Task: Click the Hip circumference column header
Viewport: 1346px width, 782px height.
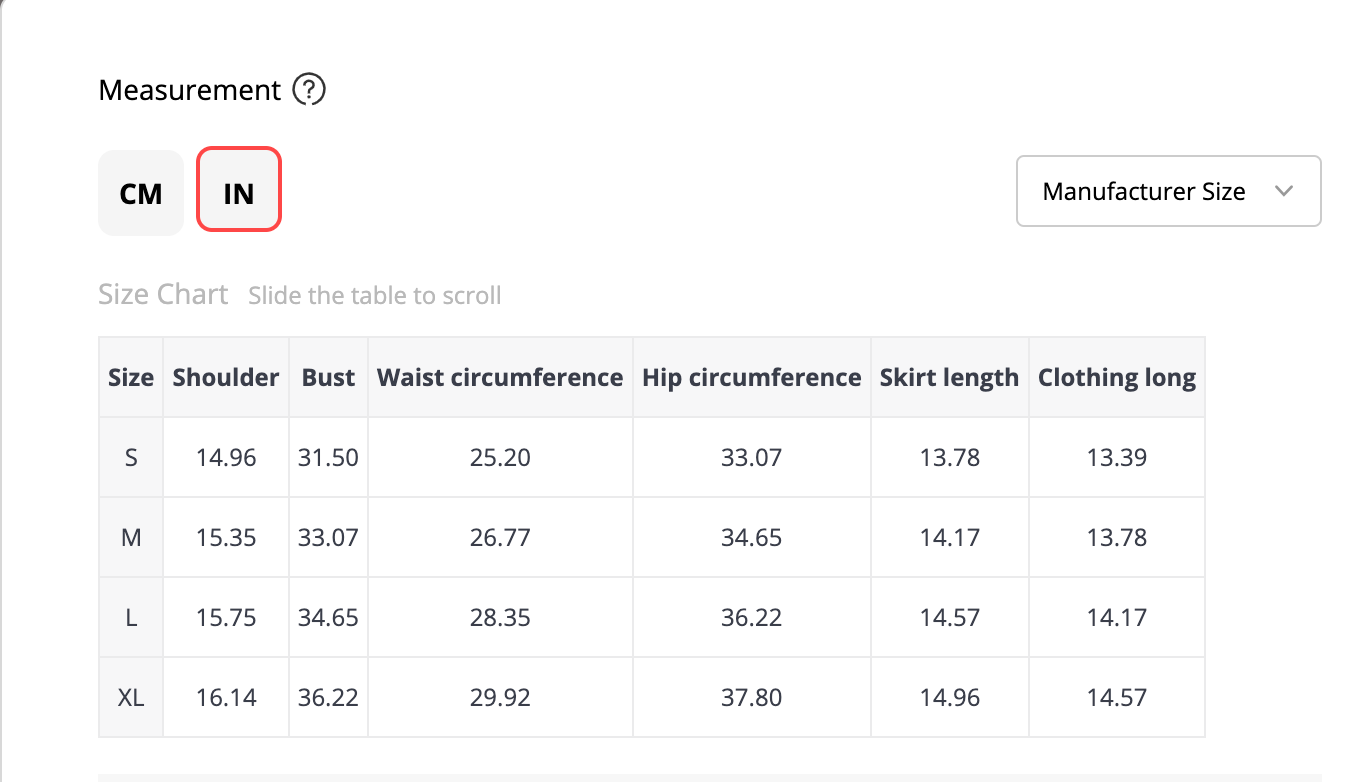Action: point(752,377)
